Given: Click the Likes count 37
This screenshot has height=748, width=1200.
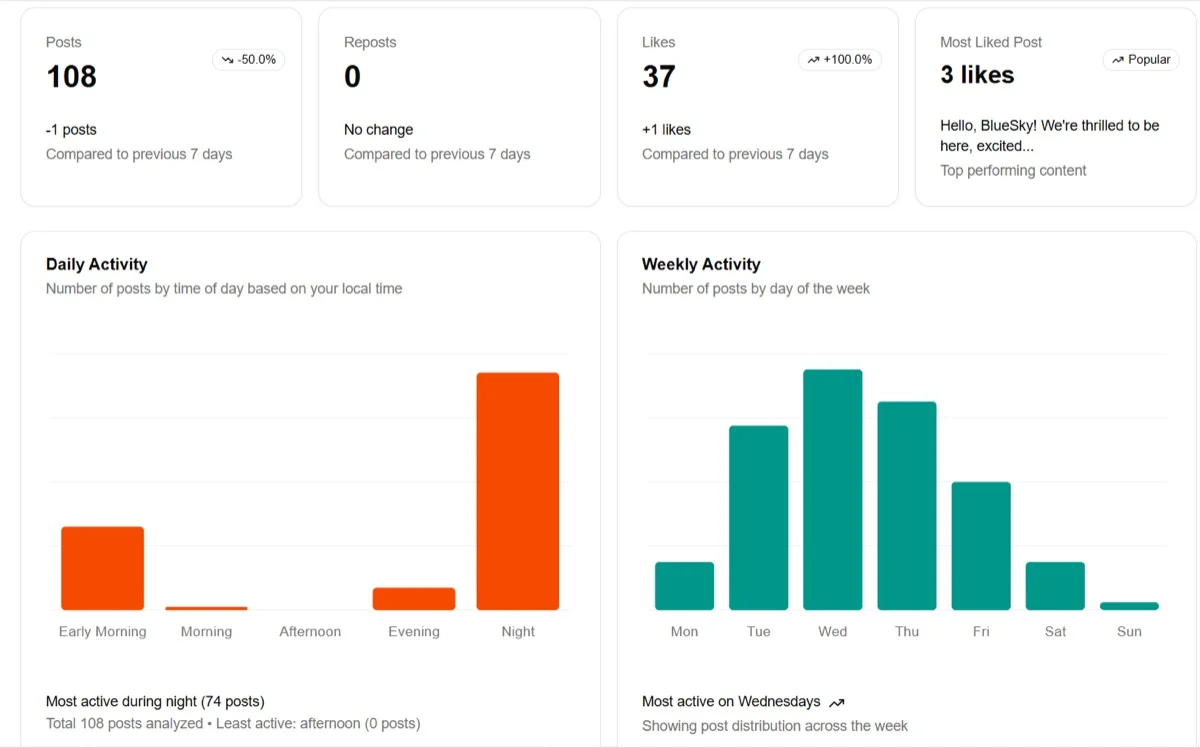Looking at the screenshot, I should coord(659,77).
